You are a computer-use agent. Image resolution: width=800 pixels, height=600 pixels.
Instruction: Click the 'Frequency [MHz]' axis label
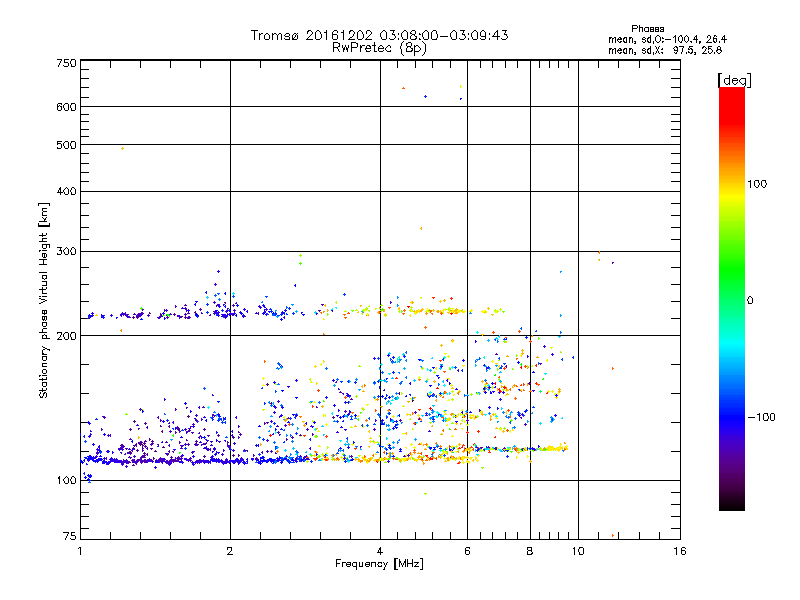point(379,564)
